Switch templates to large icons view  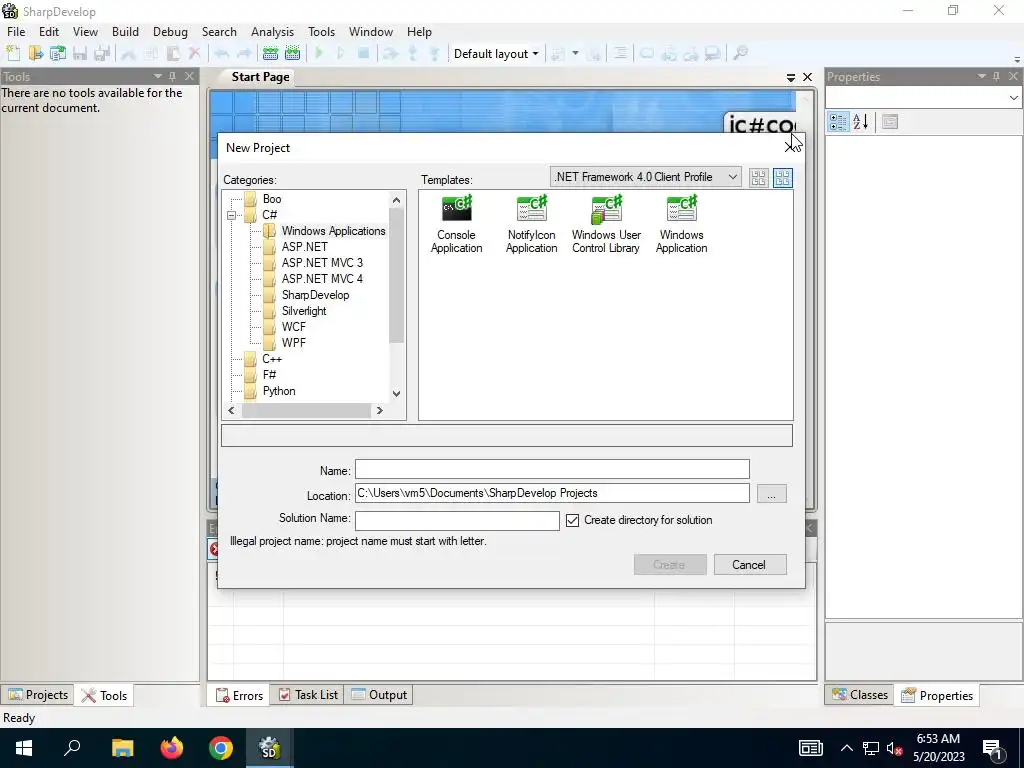[782, 178]
